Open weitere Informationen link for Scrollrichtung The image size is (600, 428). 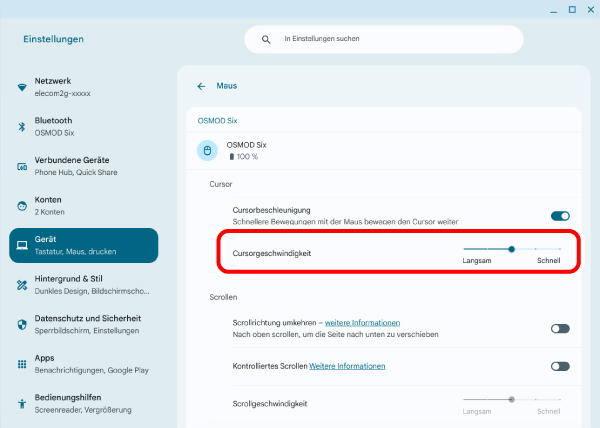[362, 323]
